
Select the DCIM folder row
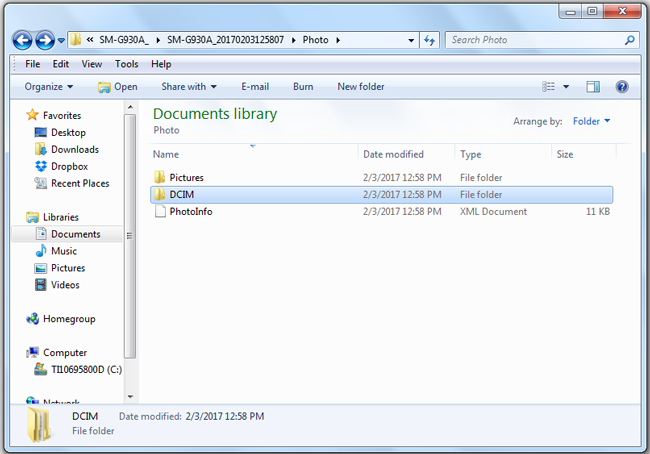(x=382, y=194)
